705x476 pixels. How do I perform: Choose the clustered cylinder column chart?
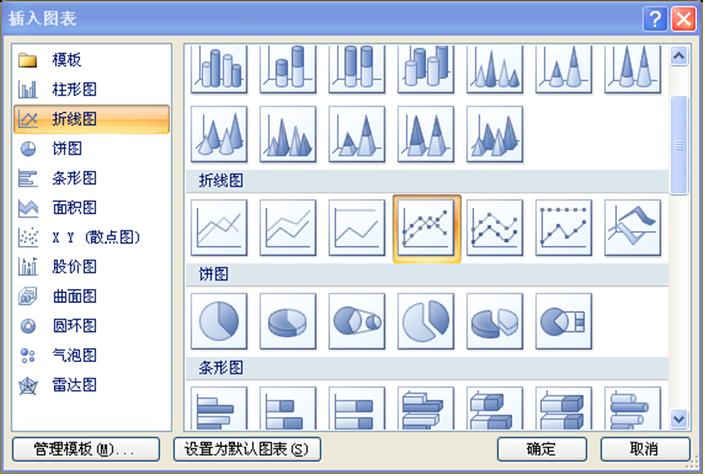[219, 69]
